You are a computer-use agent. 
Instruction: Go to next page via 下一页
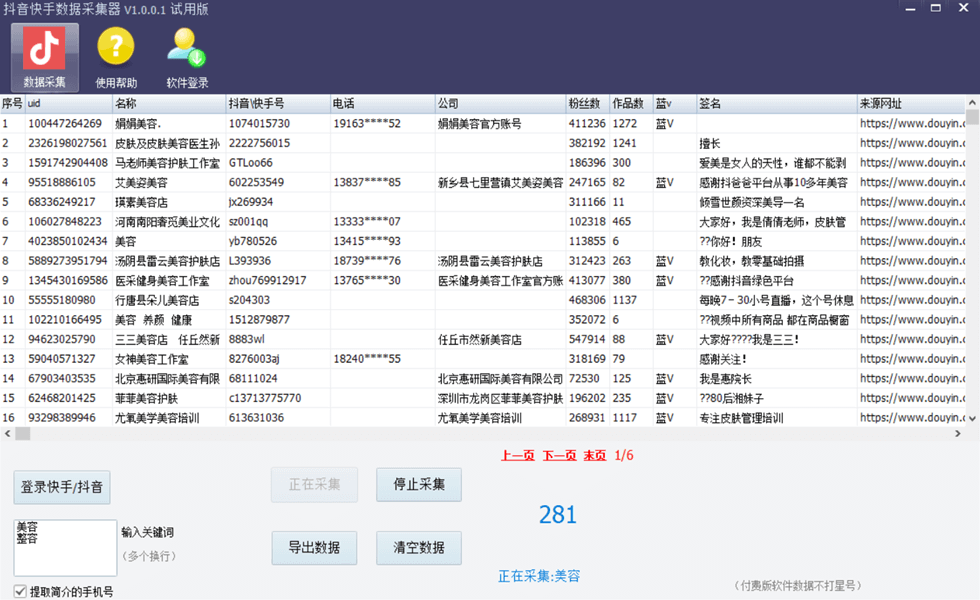tap(559, 455)
